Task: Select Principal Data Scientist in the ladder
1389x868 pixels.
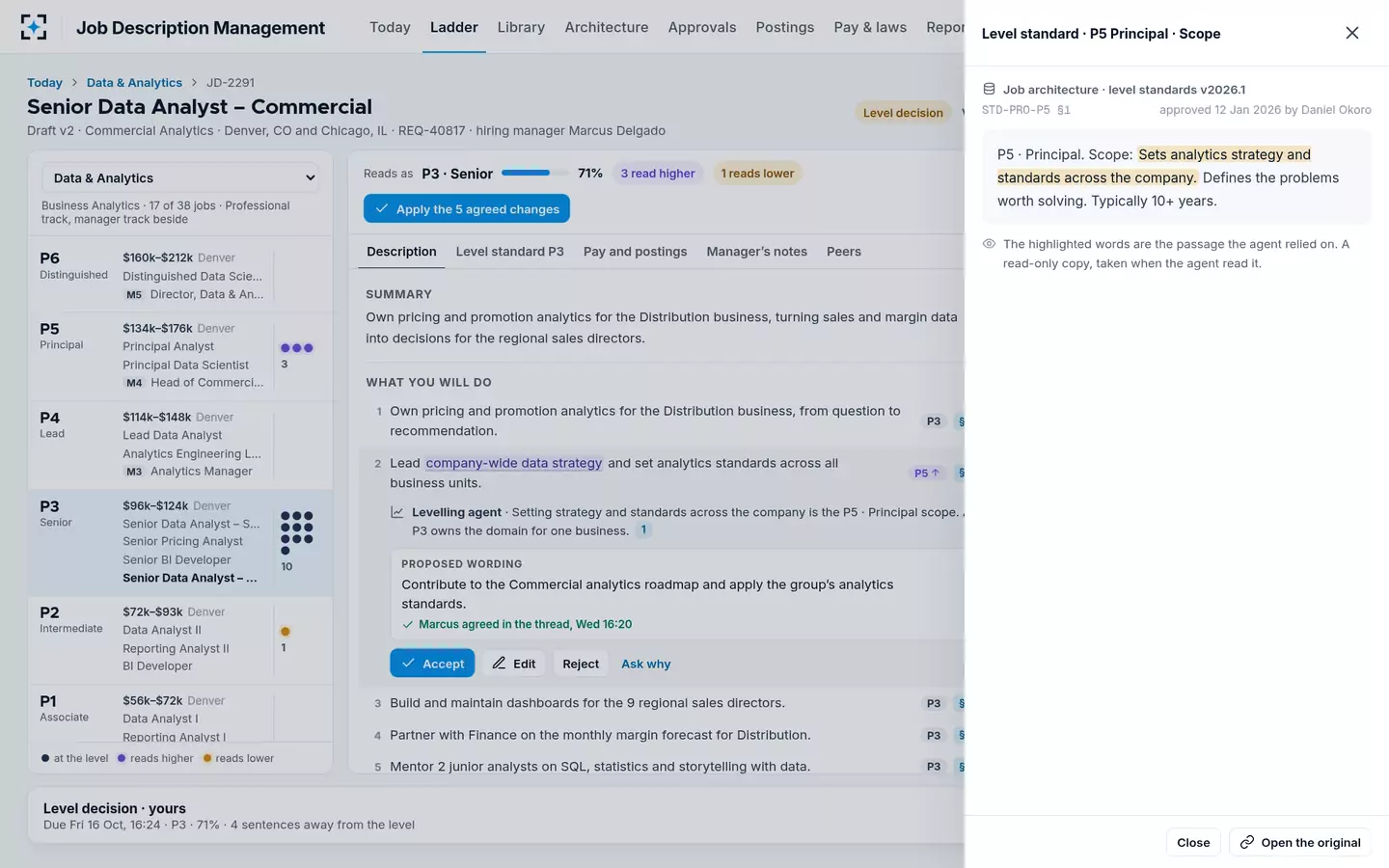Action: point(185,366)
